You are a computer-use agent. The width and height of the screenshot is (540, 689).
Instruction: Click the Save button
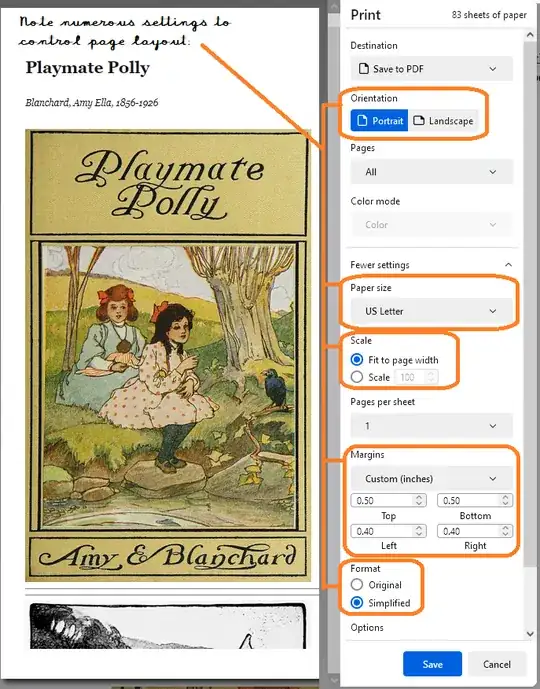pyautogui.click(x=432, y=664)
